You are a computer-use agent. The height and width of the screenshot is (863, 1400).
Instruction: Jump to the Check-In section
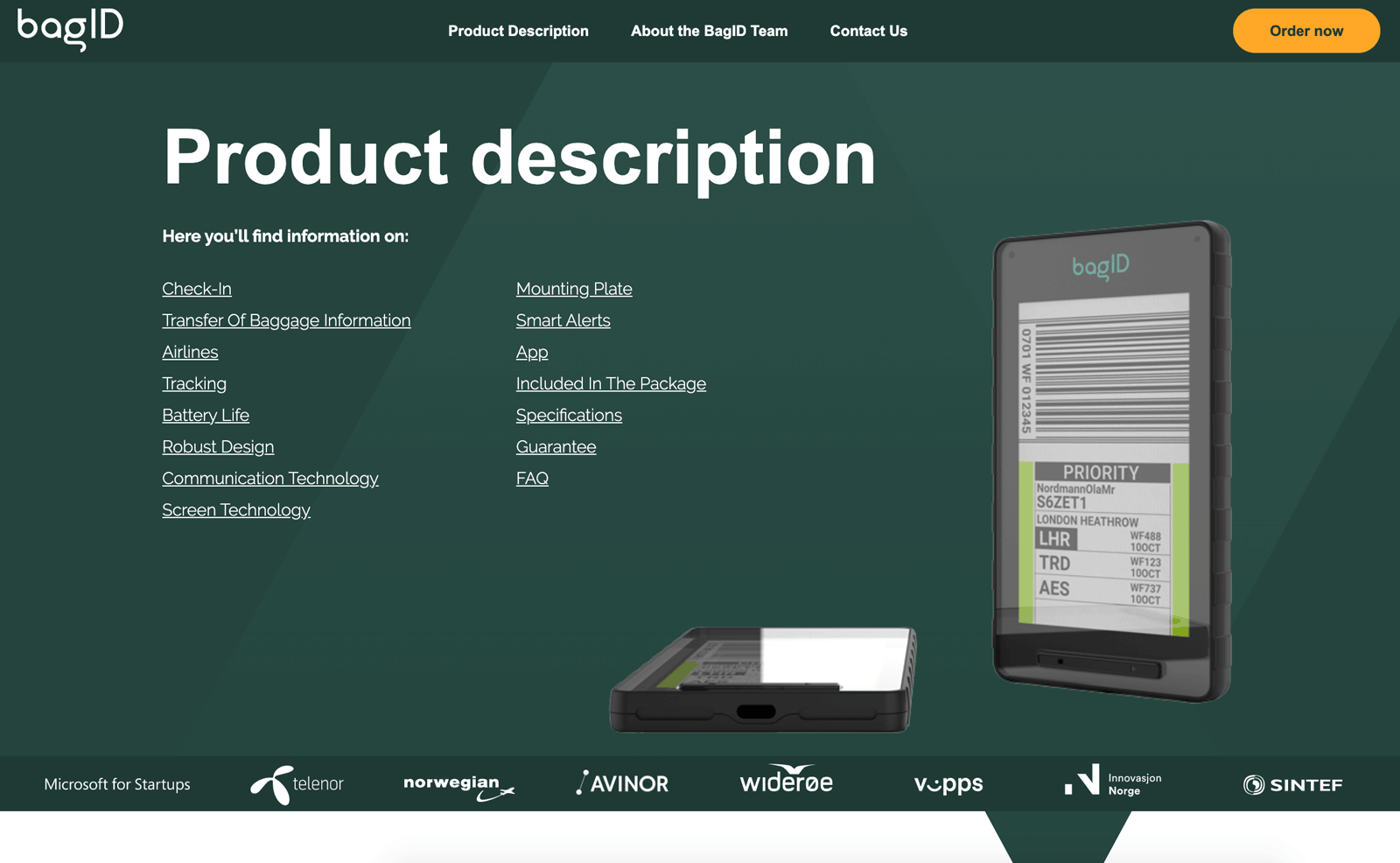tap(197, 289)
